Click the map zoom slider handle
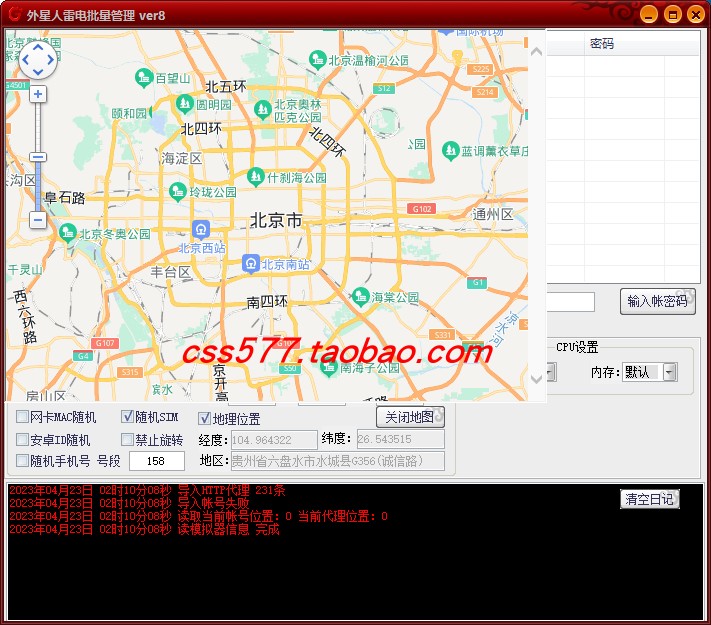This screenshot has width=711, height=625. tap(38, 157)
